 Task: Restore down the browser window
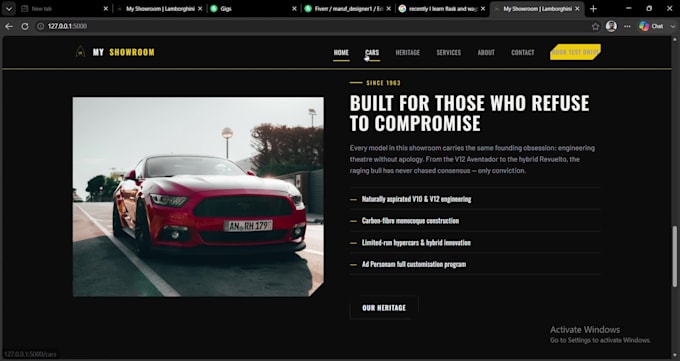[649, 8]
